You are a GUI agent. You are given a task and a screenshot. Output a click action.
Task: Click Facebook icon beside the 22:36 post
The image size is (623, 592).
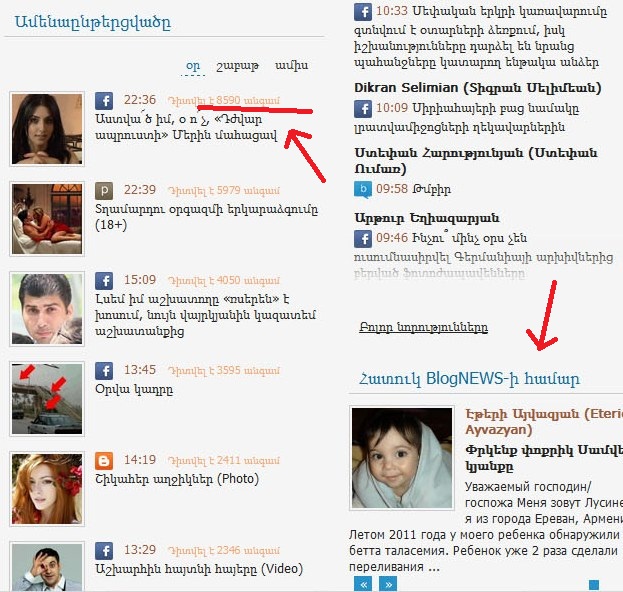104,101
